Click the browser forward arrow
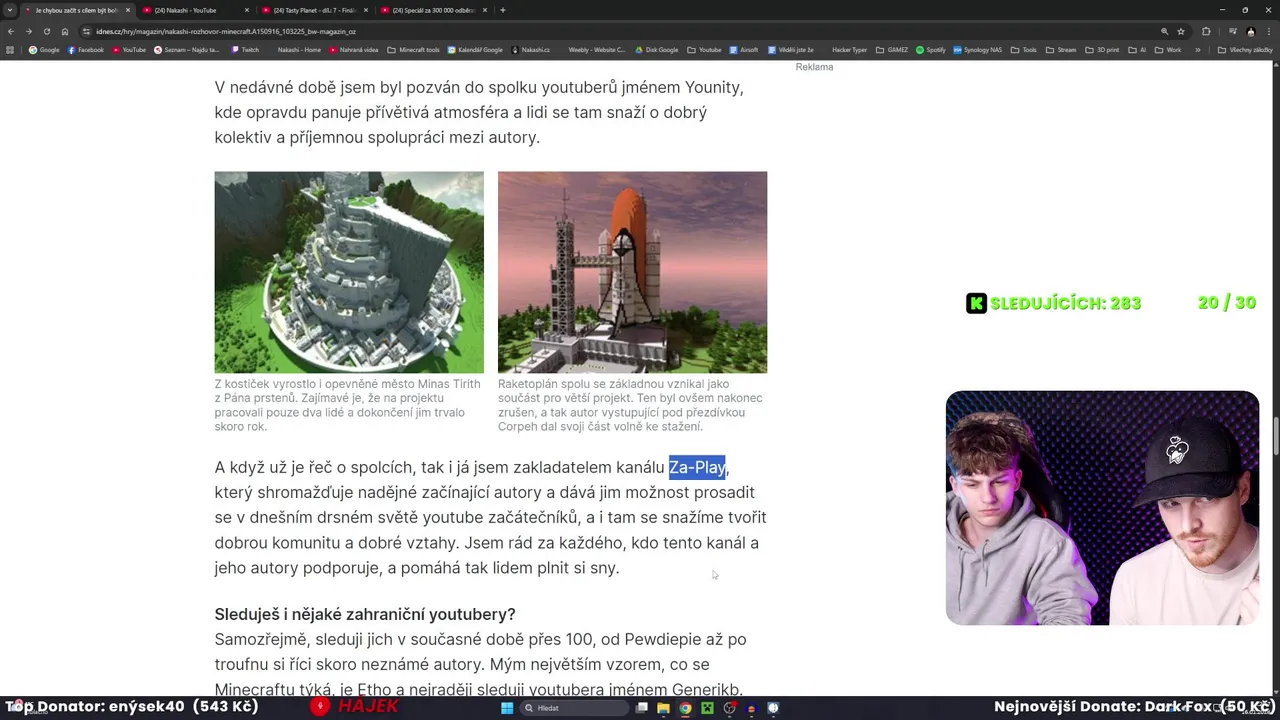The height and width of the screenshot is (720, 1280). pyautogui.click(x=29, y=31)
